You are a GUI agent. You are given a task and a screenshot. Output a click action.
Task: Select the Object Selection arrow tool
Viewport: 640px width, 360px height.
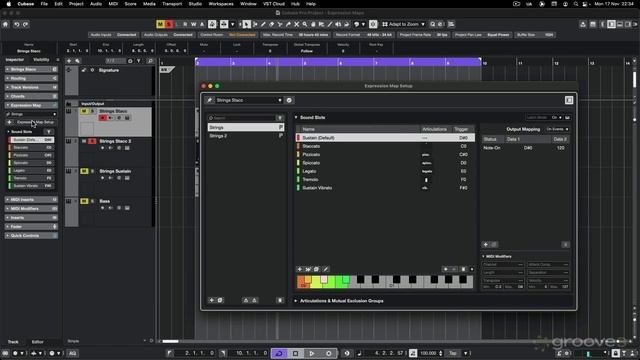tap(246, 24)
